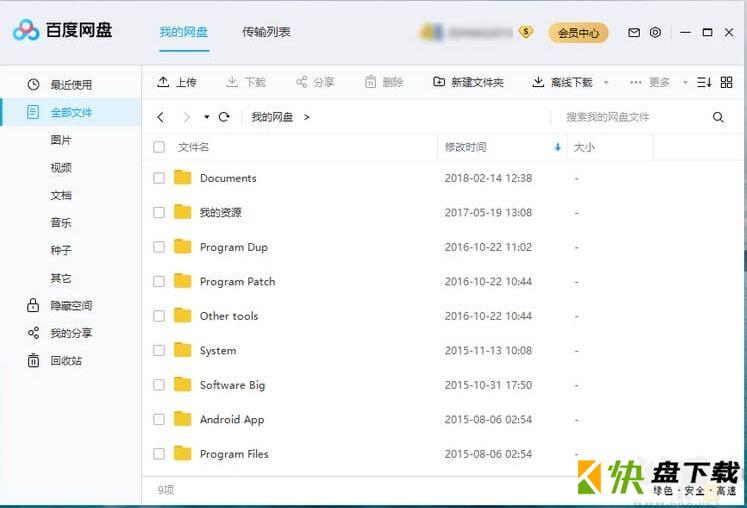Select the System folder checkbox
The height and width of the screenshot is (508, 747).
tap(159, 351)
